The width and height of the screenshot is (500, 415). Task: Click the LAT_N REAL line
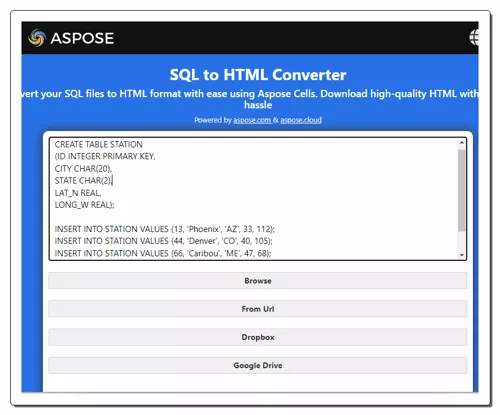point(78,193)
